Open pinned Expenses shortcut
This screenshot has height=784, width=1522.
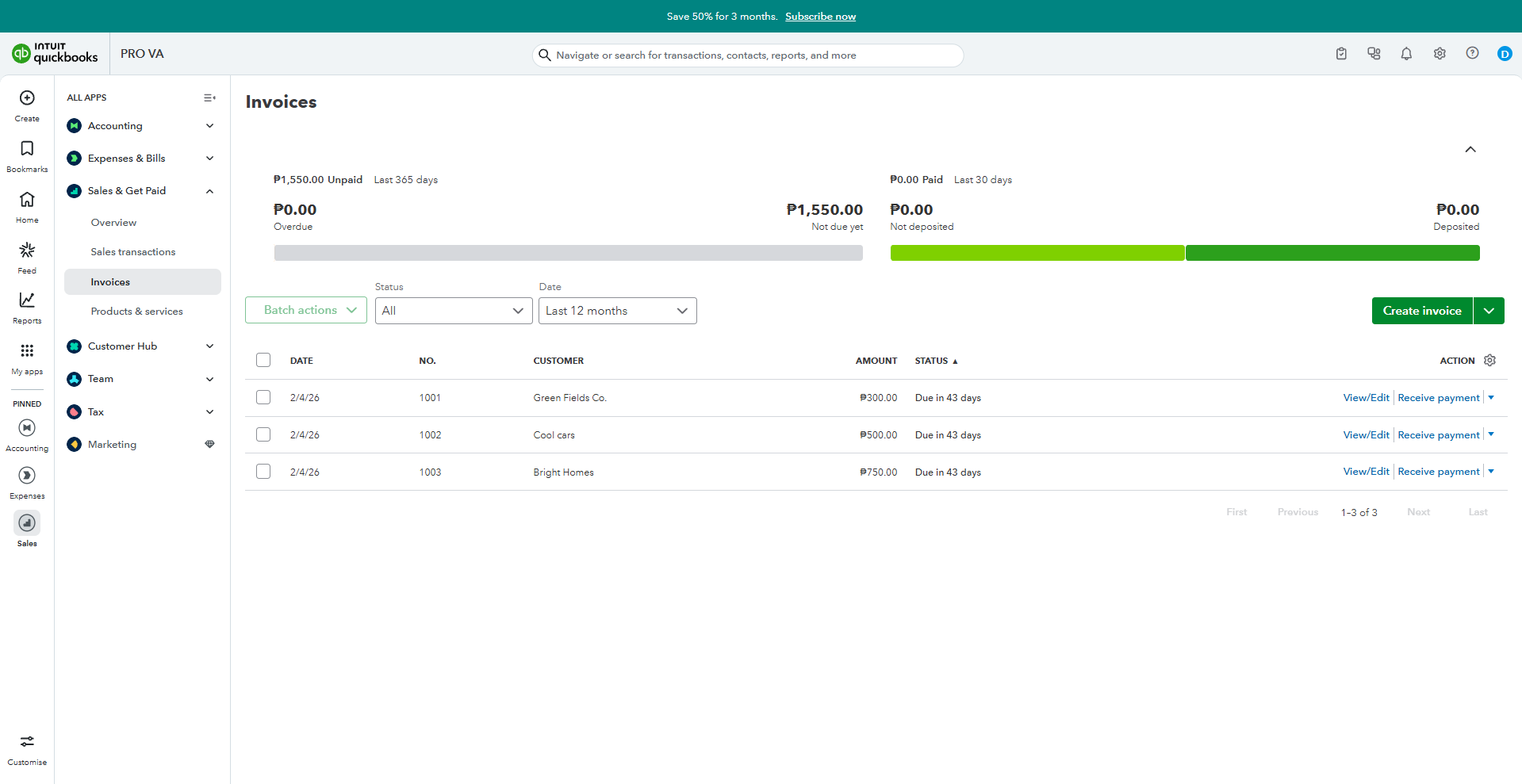pyautogui.click(x=27, y=476)
